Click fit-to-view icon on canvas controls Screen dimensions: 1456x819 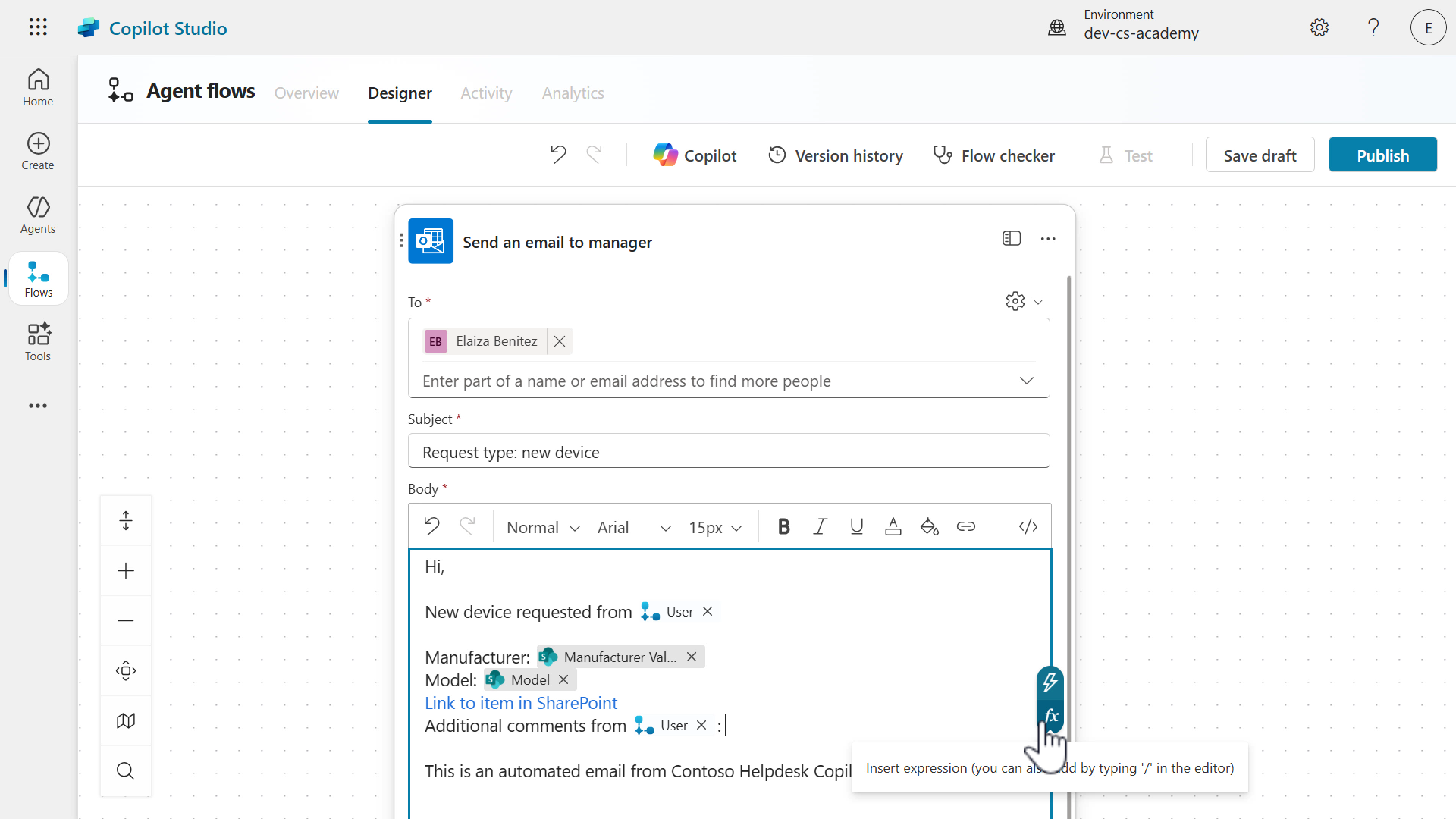[126, 671]
